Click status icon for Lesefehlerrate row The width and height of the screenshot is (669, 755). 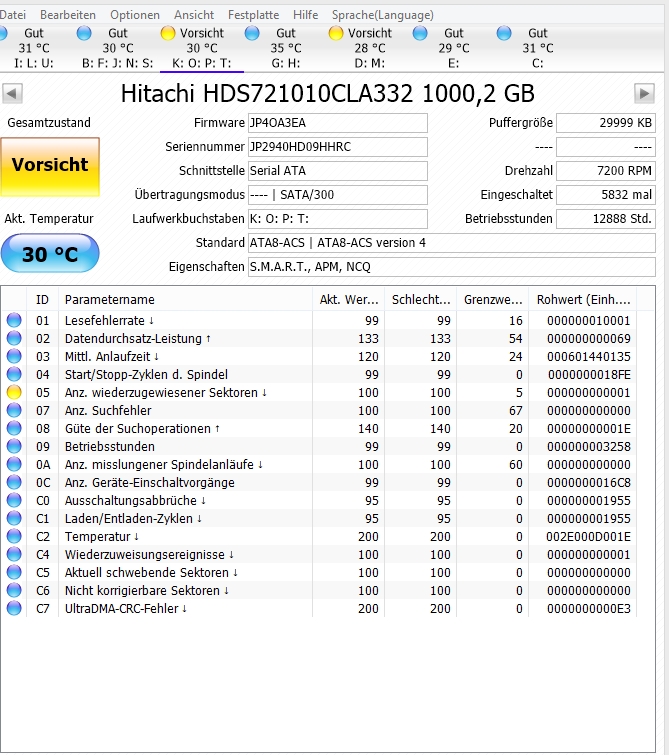click(x=14, y=320)
